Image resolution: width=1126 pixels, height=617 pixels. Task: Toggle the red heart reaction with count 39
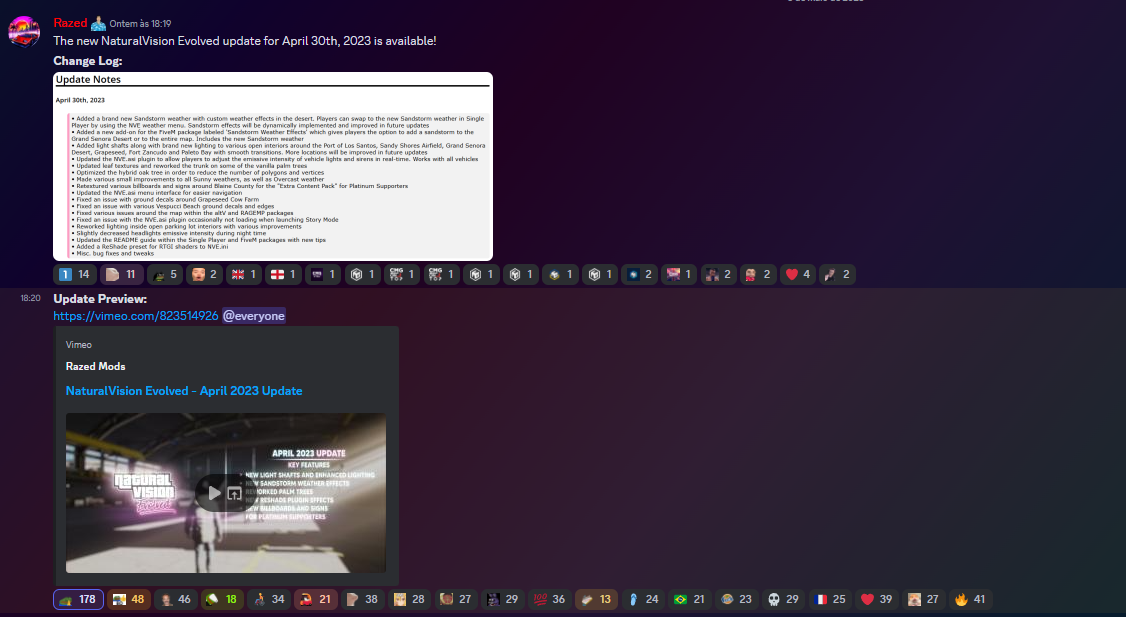click(876, 599)
